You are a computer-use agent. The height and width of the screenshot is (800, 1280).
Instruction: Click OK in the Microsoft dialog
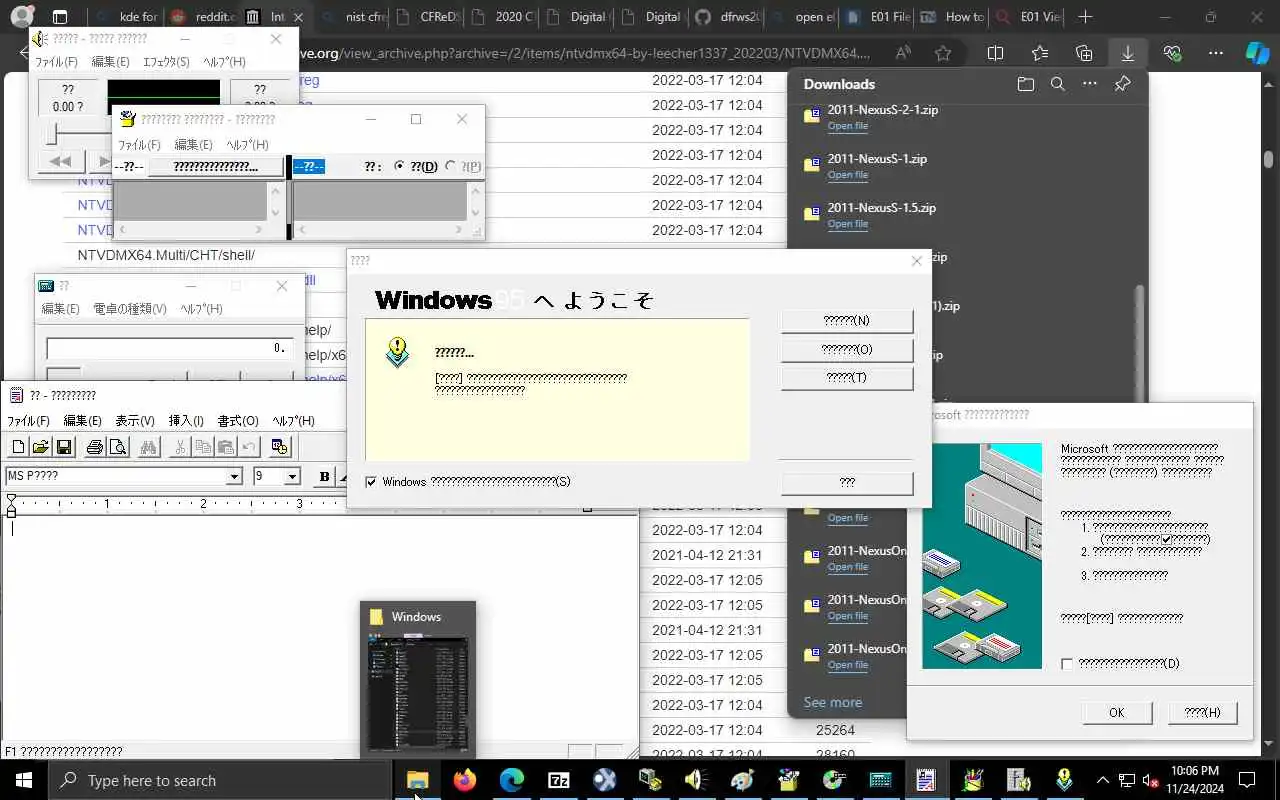1117,713
